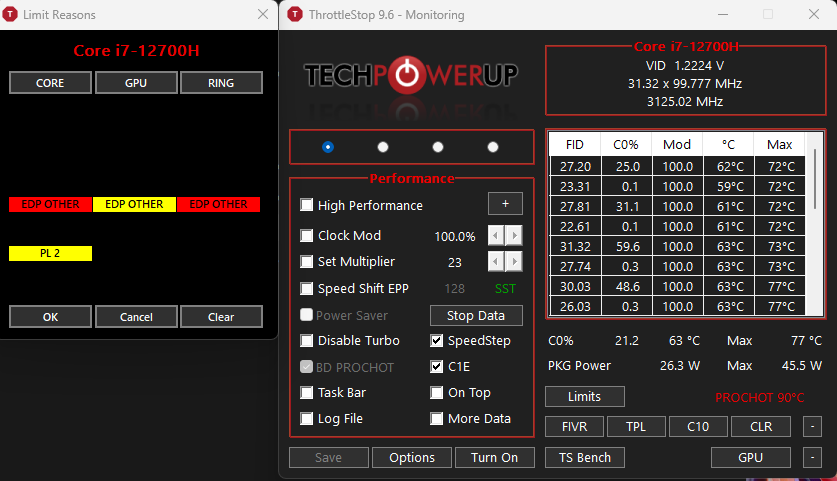Click the Mod column header
Screen dimensions: 837x481
pyautogui.click(x=677, y=145)
